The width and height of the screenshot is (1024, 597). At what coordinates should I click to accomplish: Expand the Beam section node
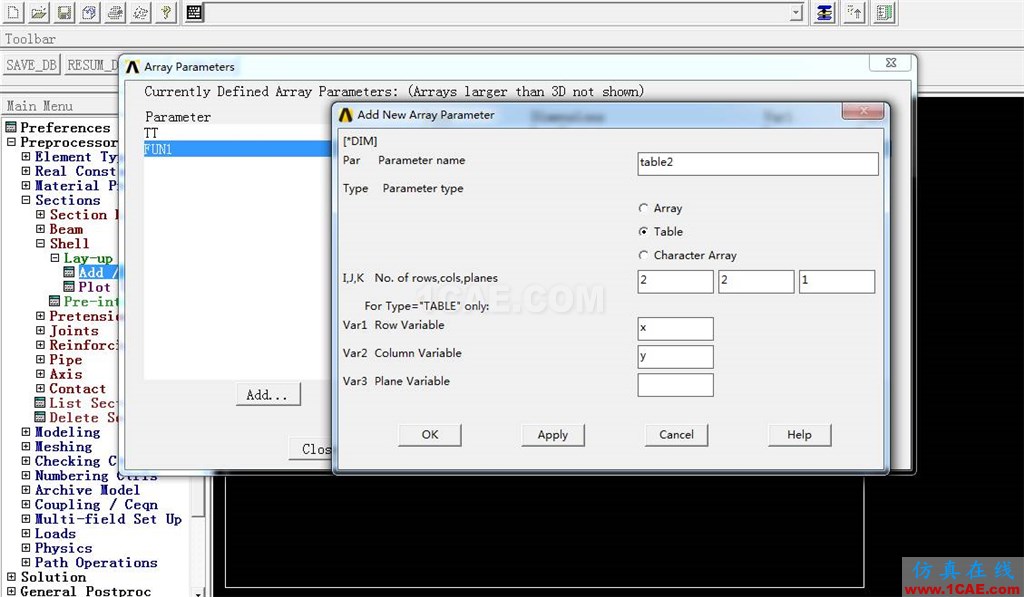[x=40, y=229]
